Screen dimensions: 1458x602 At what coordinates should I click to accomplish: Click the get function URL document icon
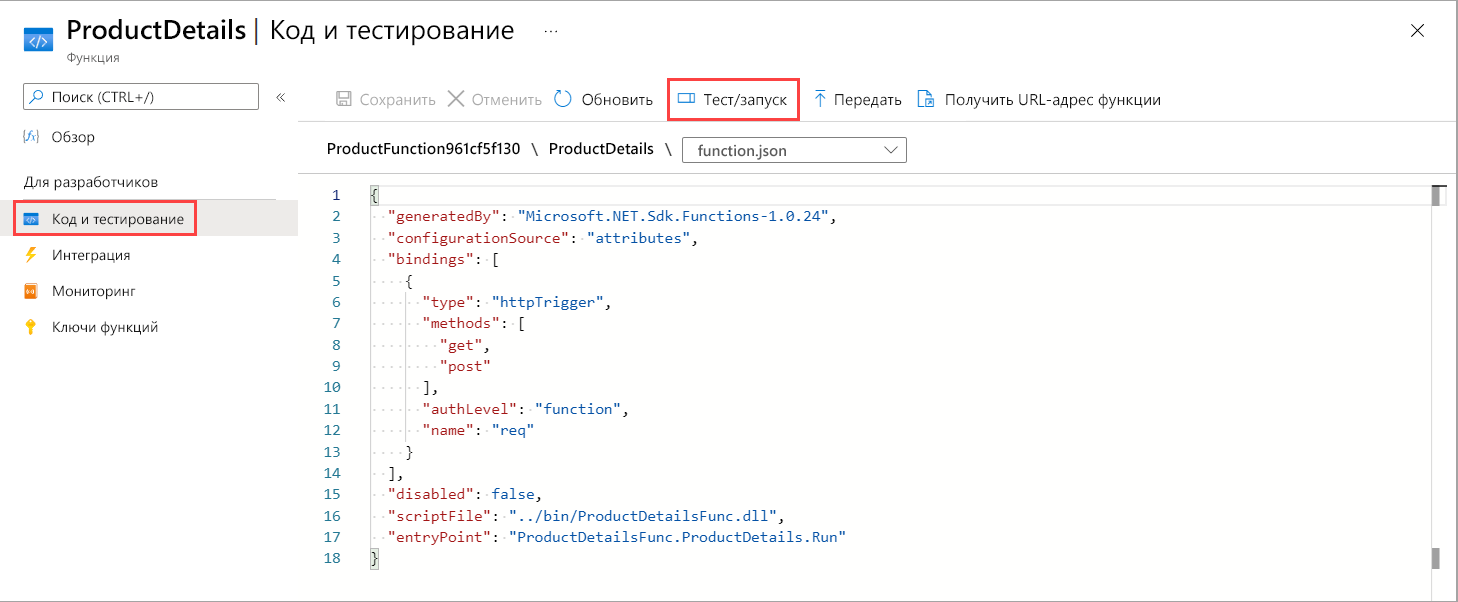pos(926,99)
